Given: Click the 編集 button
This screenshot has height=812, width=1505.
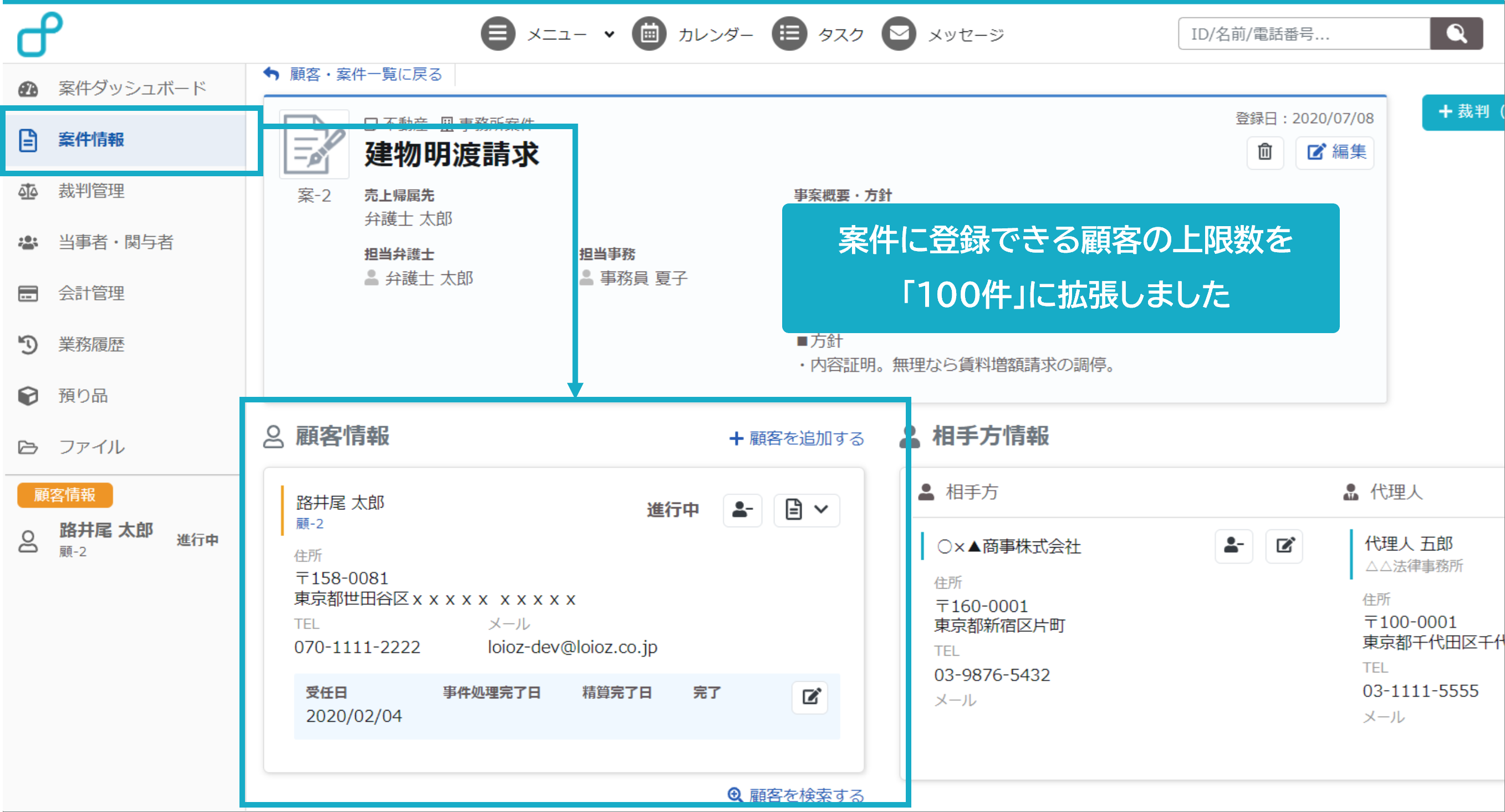Looking at the screenshot, I should [x=1335, y=152].
